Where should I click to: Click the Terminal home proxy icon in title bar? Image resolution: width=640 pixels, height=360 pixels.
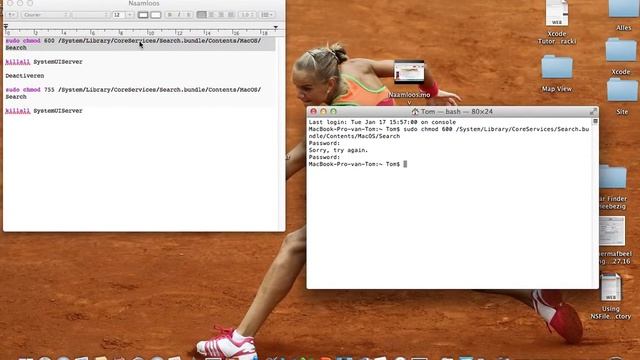(x=415, y=111)
